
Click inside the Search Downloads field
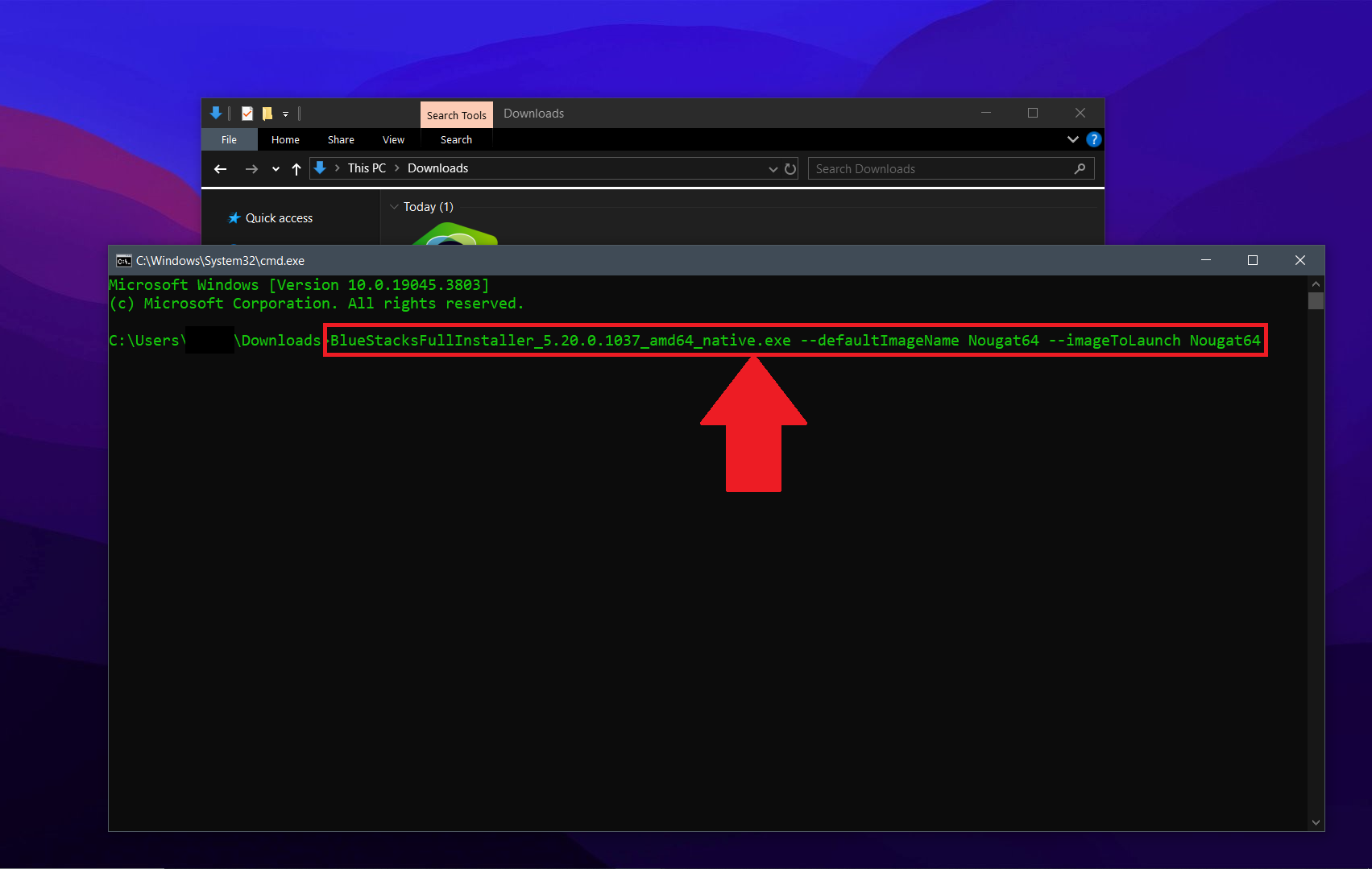[926, 168]
